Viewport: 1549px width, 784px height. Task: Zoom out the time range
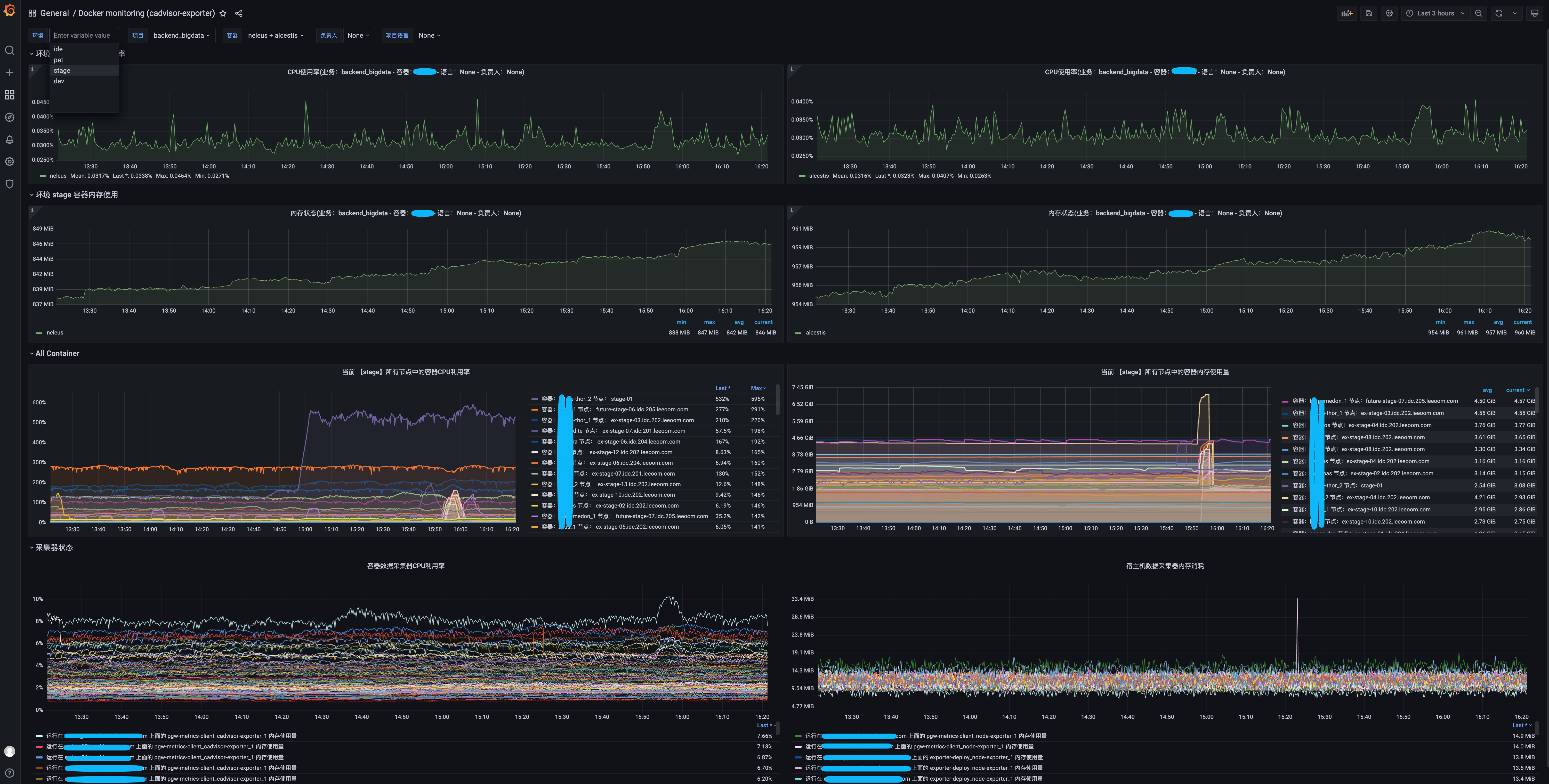[1479, 13]
